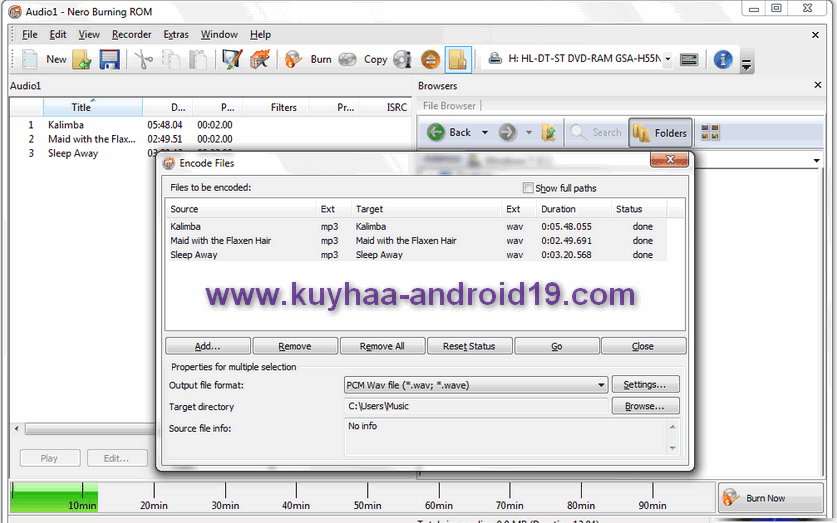Click the Source column header in Encode Files
The height and width of the screenshot is (523, 837).
(241, 209)
